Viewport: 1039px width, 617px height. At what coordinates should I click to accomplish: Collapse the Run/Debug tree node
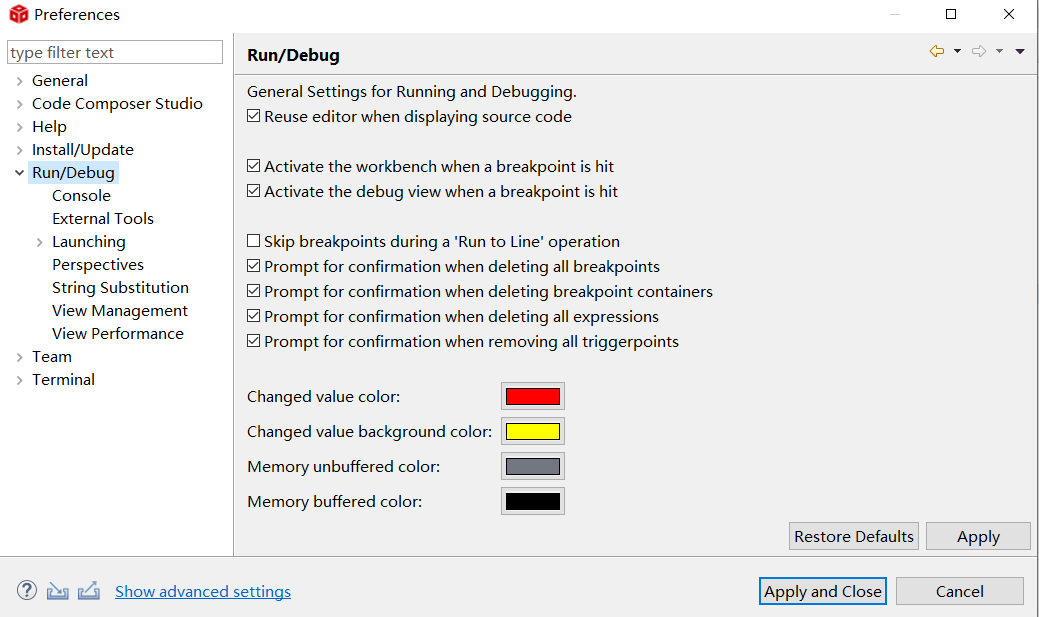(19, 173)
